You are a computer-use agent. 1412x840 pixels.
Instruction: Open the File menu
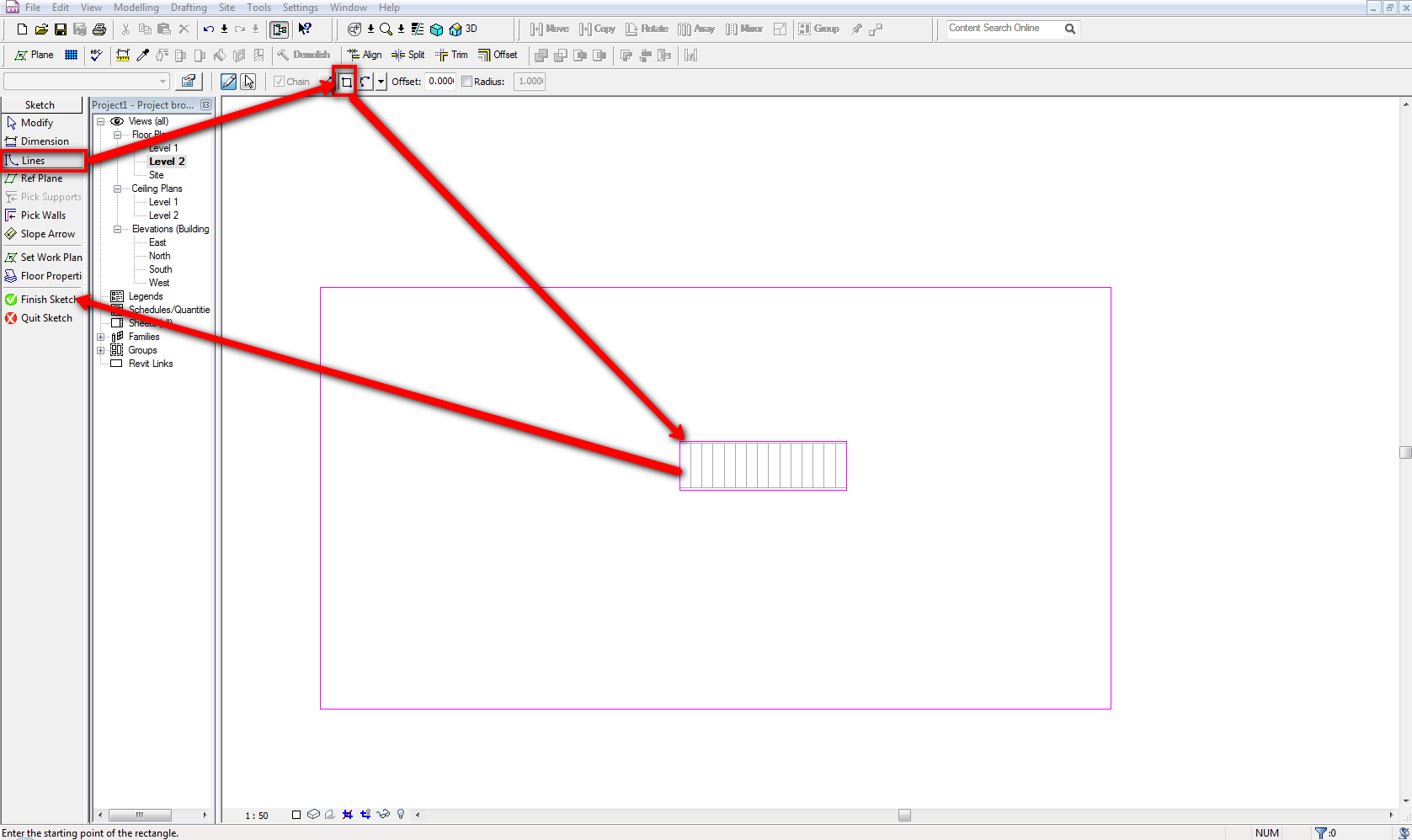[33, 8]
